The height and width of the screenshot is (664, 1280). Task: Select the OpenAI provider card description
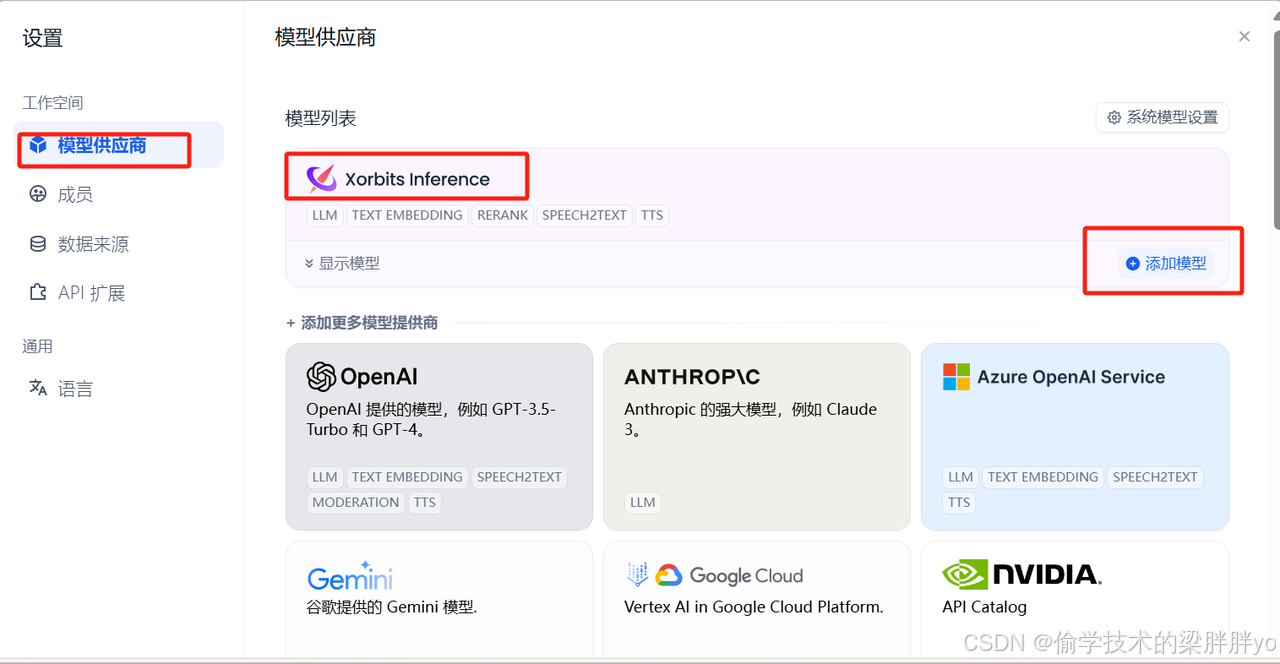click(x=431, y=419)
